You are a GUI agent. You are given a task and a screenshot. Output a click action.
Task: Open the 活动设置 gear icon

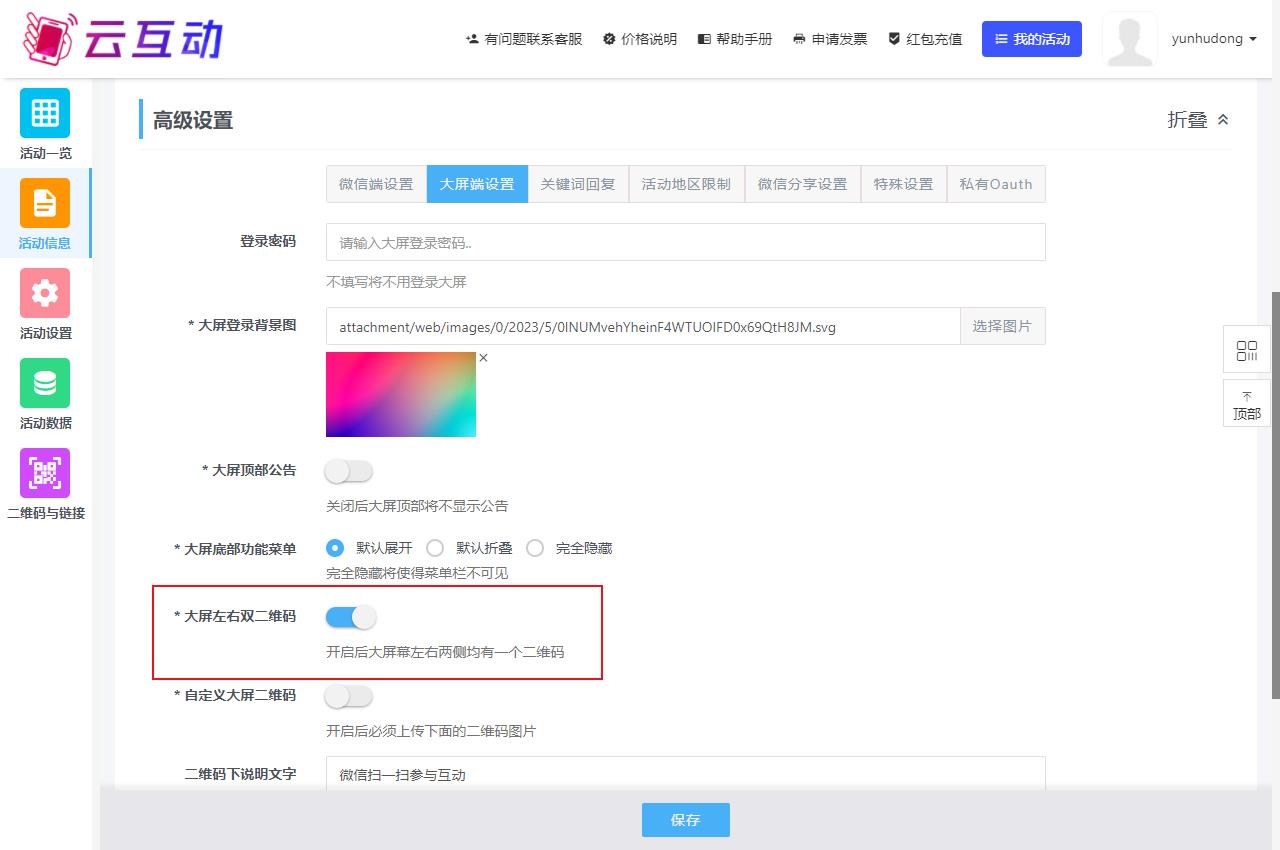(x=45, y=293)
